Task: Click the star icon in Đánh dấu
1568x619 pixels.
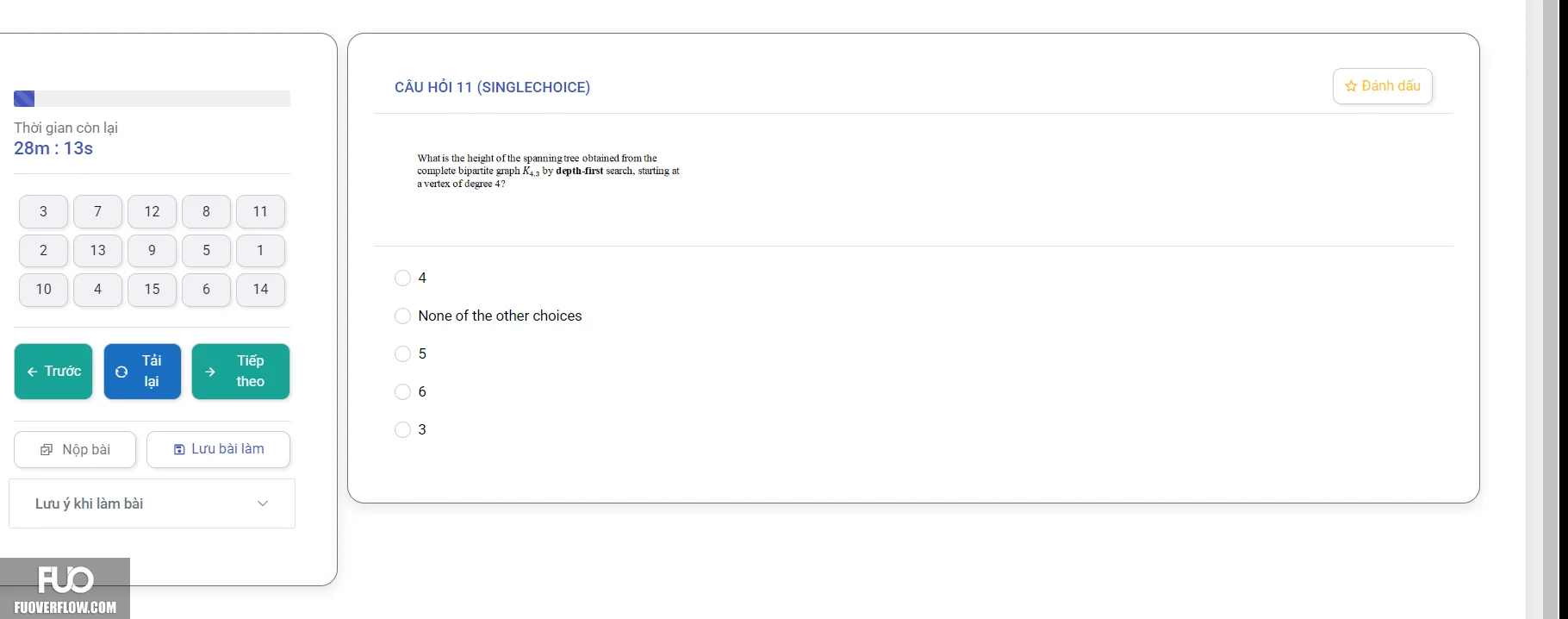Action: (x=1351, y=86)
